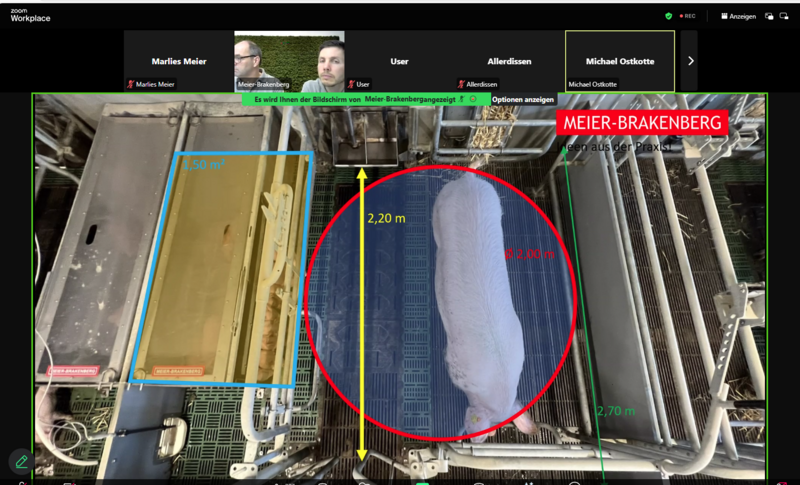The image size is (800, 485).
Task: Click the annotate pencil icon
Action: coord(22,461)
